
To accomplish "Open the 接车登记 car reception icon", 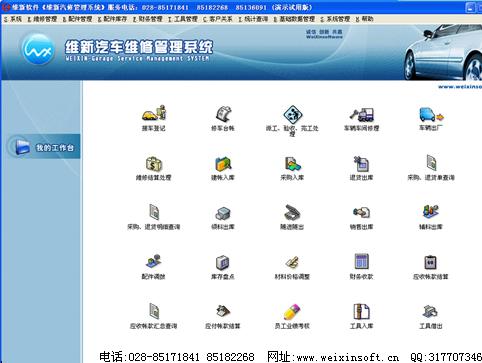I will click(x=154, y=114).
